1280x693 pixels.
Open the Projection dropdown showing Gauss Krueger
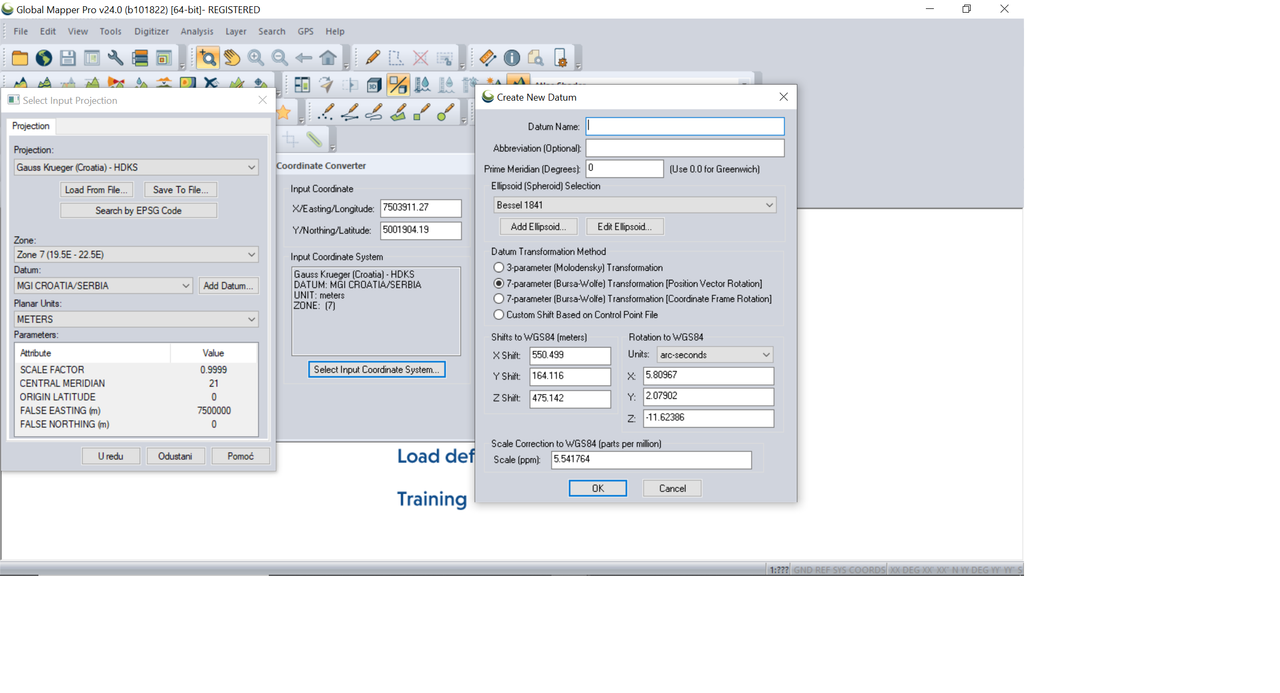[x=136, y=167]
